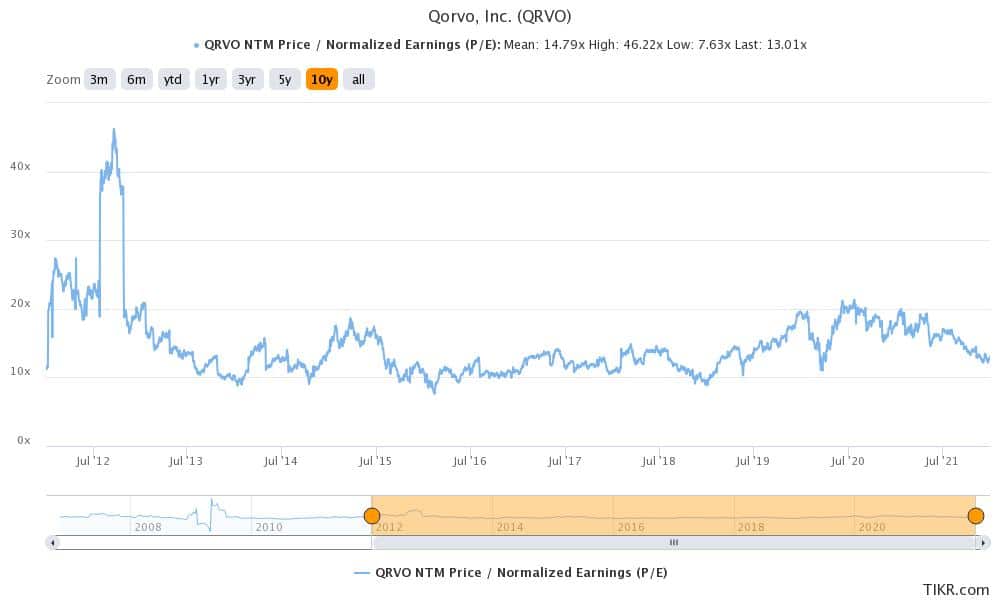The width and height of the screenshot is (1000, 600).
Task: Click the 40x y-axis label
Action: [20, 166]
